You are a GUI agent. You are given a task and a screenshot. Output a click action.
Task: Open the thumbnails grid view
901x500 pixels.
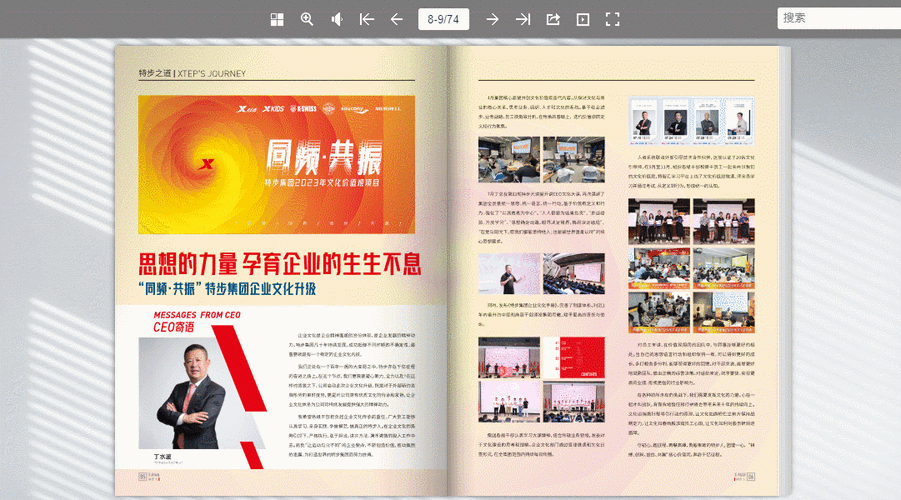(x=277, y=20)
